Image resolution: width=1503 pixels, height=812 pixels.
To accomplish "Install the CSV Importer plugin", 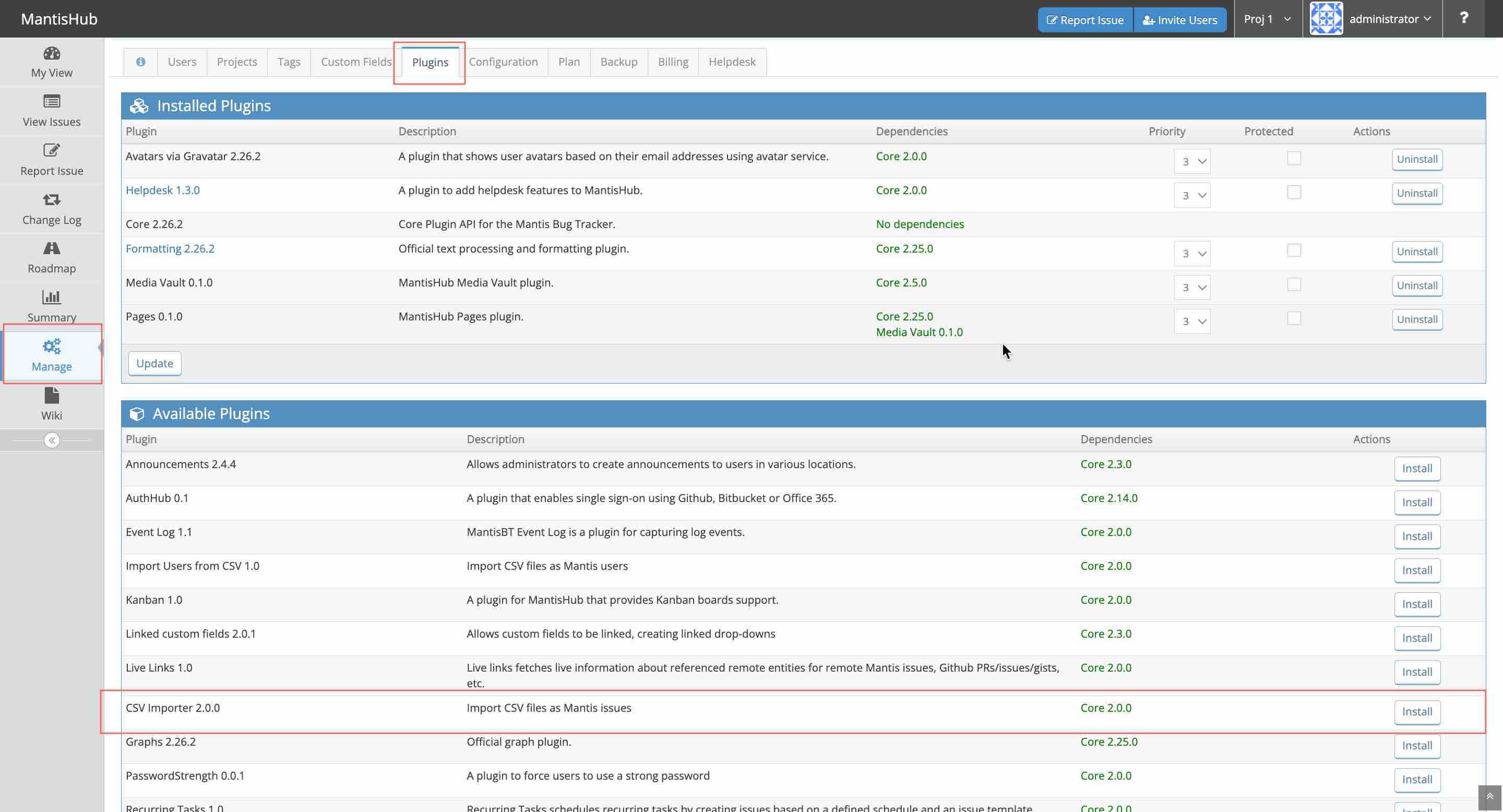I will 1417,712.
